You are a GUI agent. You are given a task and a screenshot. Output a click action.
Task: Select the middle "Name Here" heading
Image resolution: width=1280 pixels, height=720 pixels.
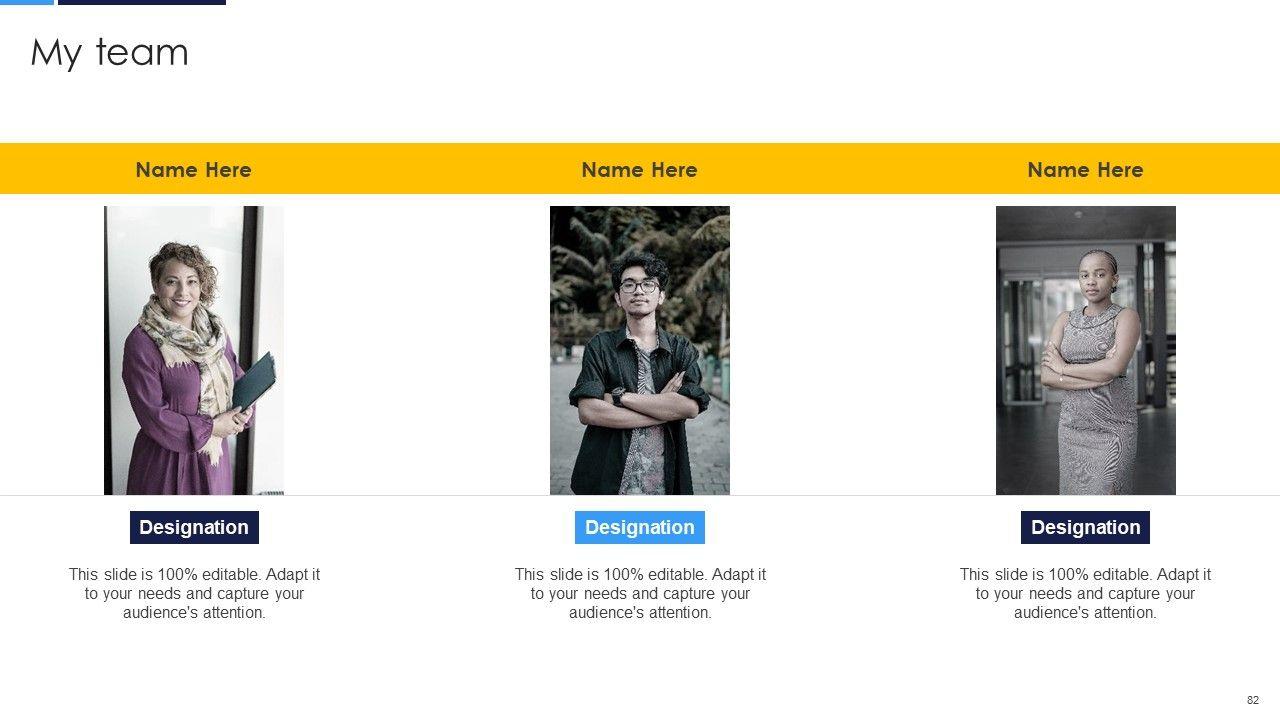[x=639, y=170]
